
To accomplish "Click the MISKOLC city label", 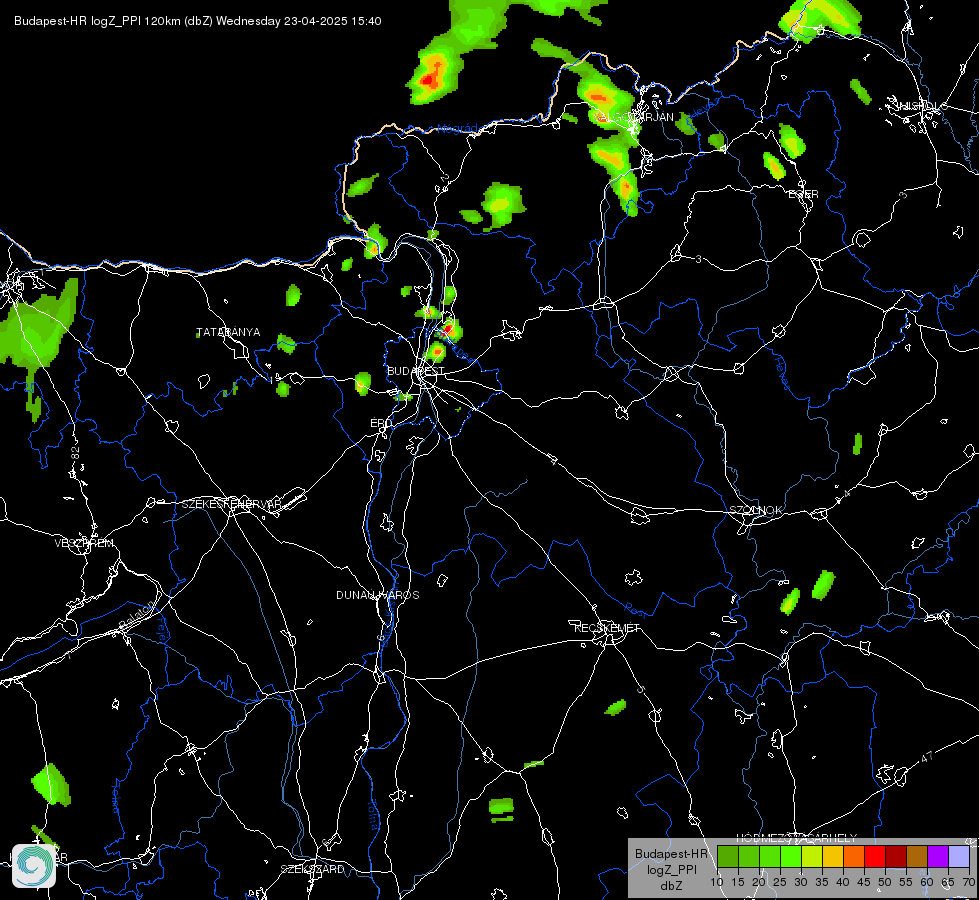I will tap(920, 106).
